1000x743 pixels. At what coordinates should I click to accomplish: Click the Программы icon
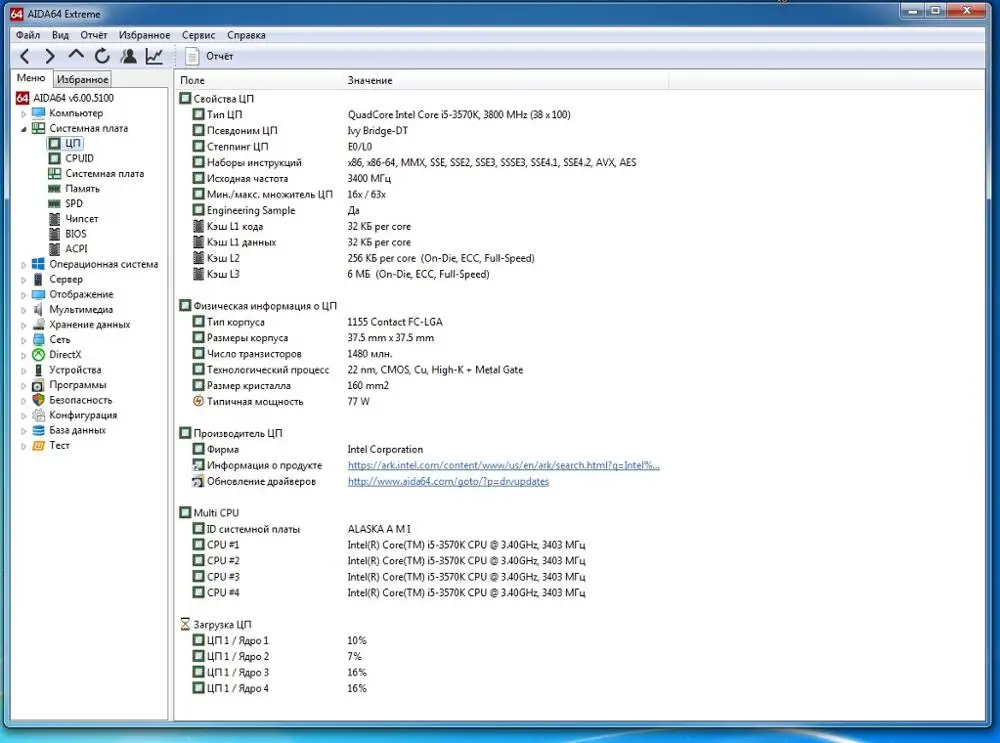38,385
